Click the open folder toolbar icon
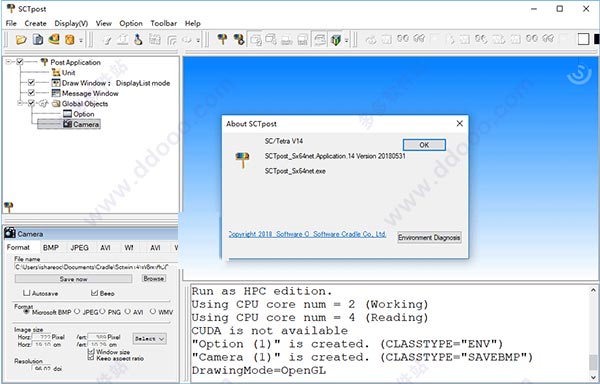This screenshot has width=600, height=384. [x=21, y=39]
